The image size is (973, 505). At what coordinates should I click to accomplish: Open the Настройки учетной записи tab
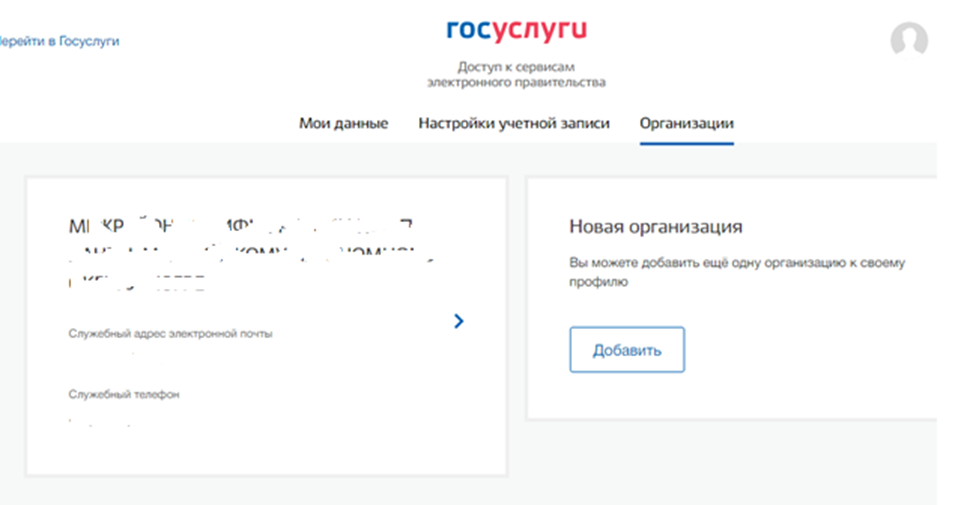[x=514, y=123]
